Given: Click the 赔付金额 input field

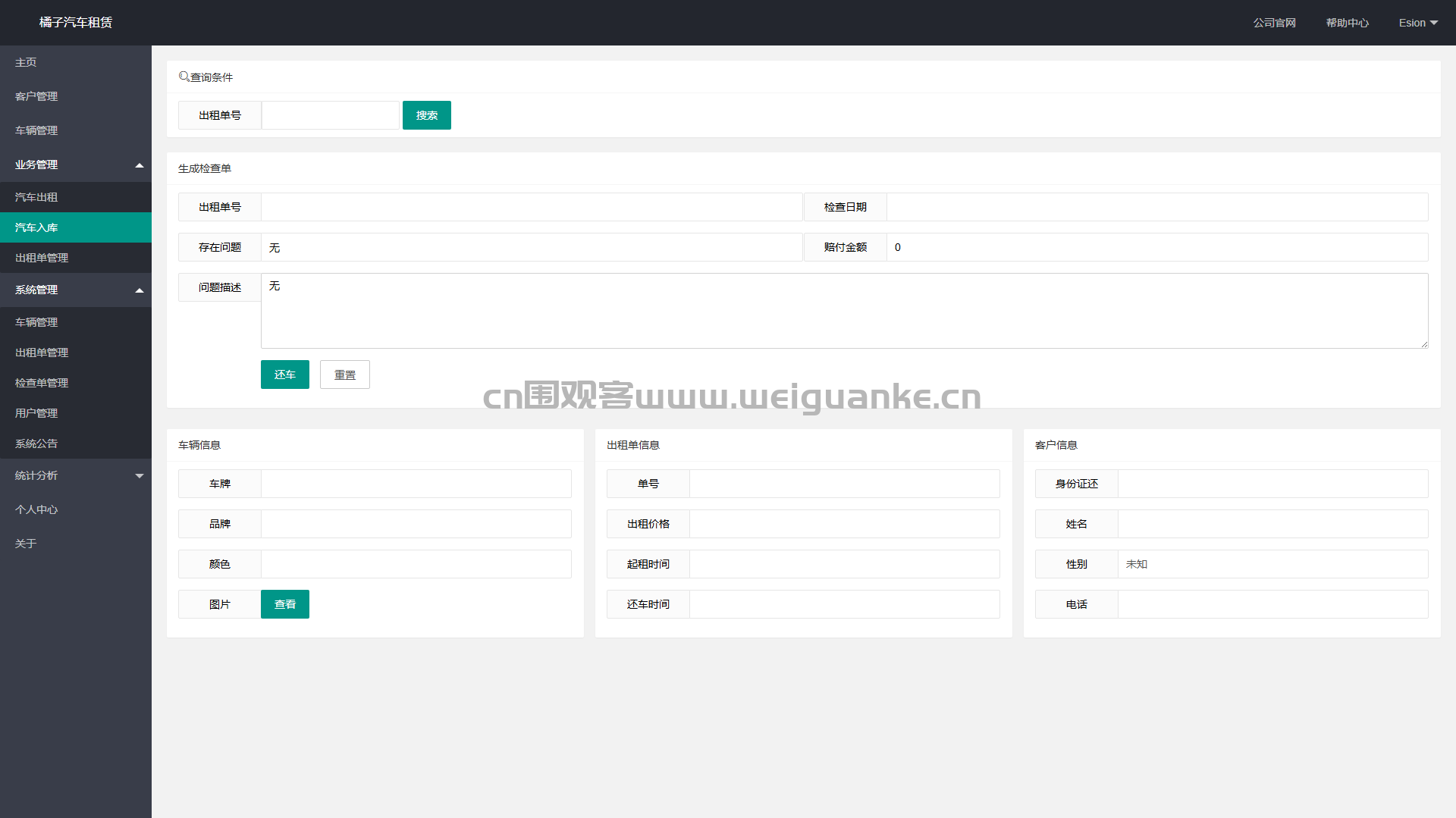Looking at the screenshot, I should pos(1157,247).
